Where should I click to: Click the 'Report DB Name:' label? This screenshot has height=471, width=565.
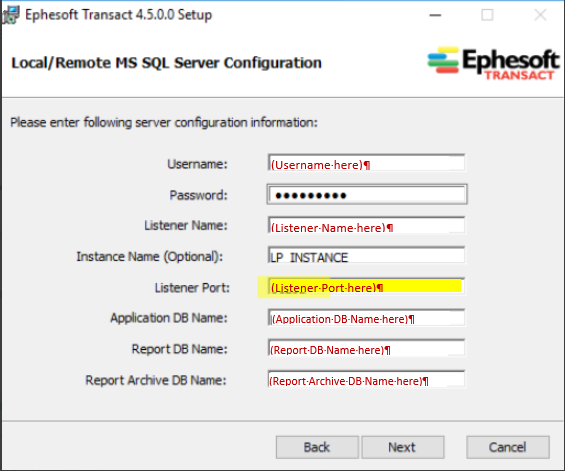pyautogui.click(x=180, y=349)
